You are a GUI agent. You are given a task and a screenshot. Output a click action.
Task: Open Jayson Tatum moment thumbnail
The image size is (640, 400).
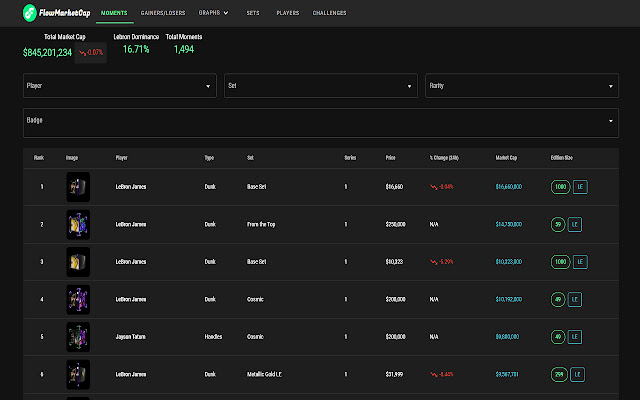click(x=78, y=337)
